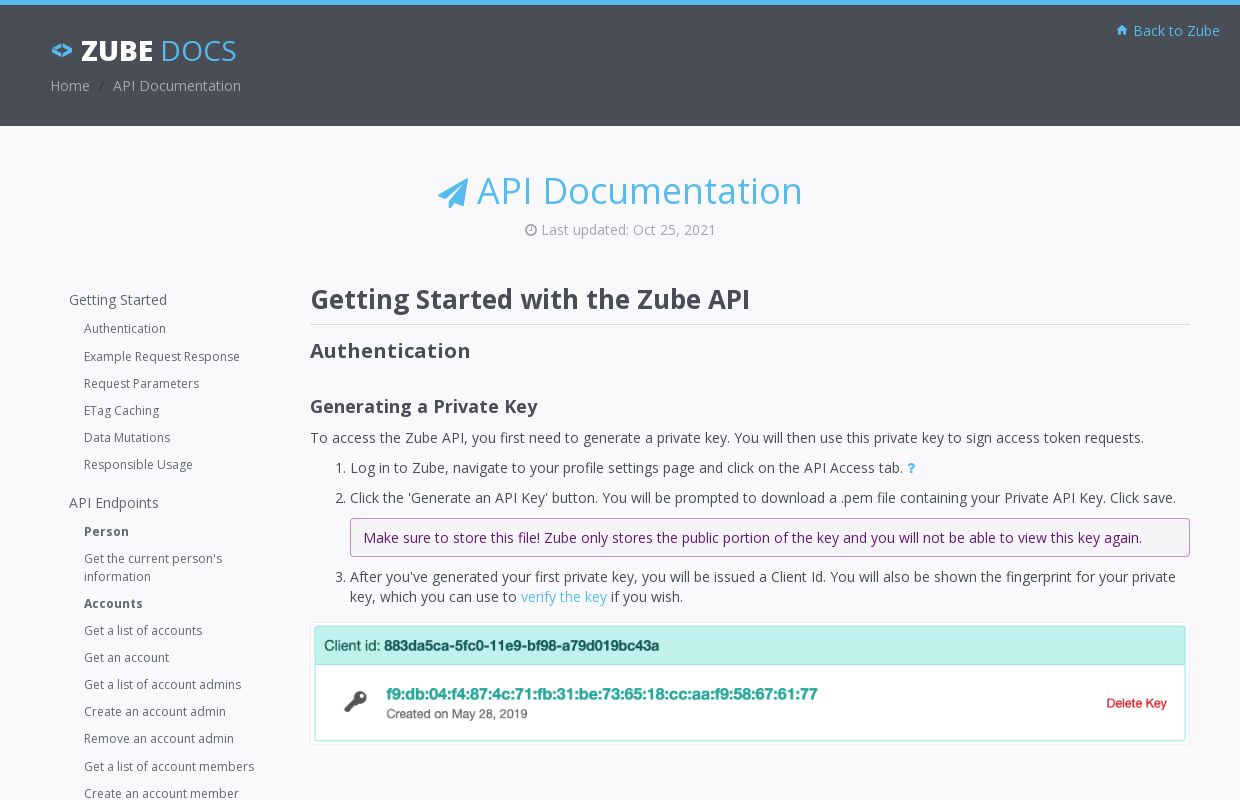
Task: Click the Person sidebar heading
Action: (106, 531)
